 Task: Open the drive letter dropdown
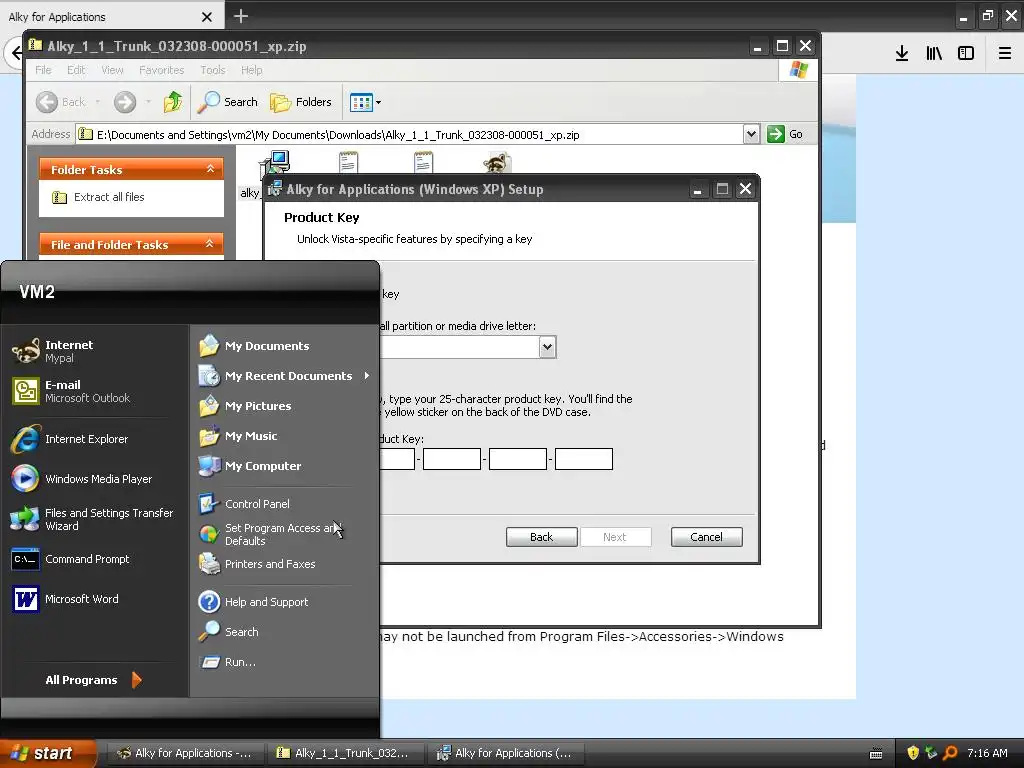[x=547, y=347]
